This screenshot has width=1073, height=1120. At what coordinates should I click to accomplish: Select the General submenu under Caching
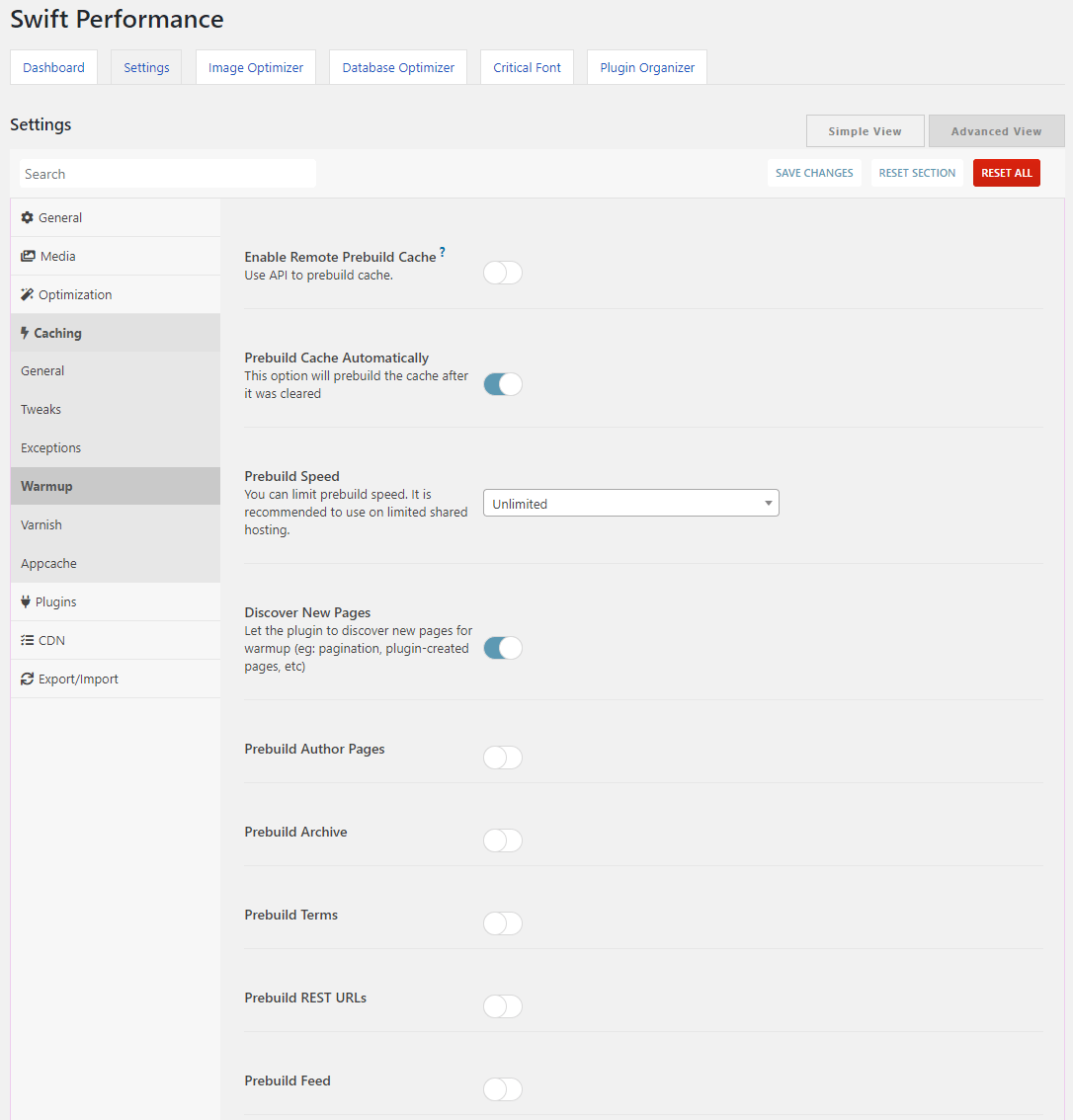tap(116, 370)
